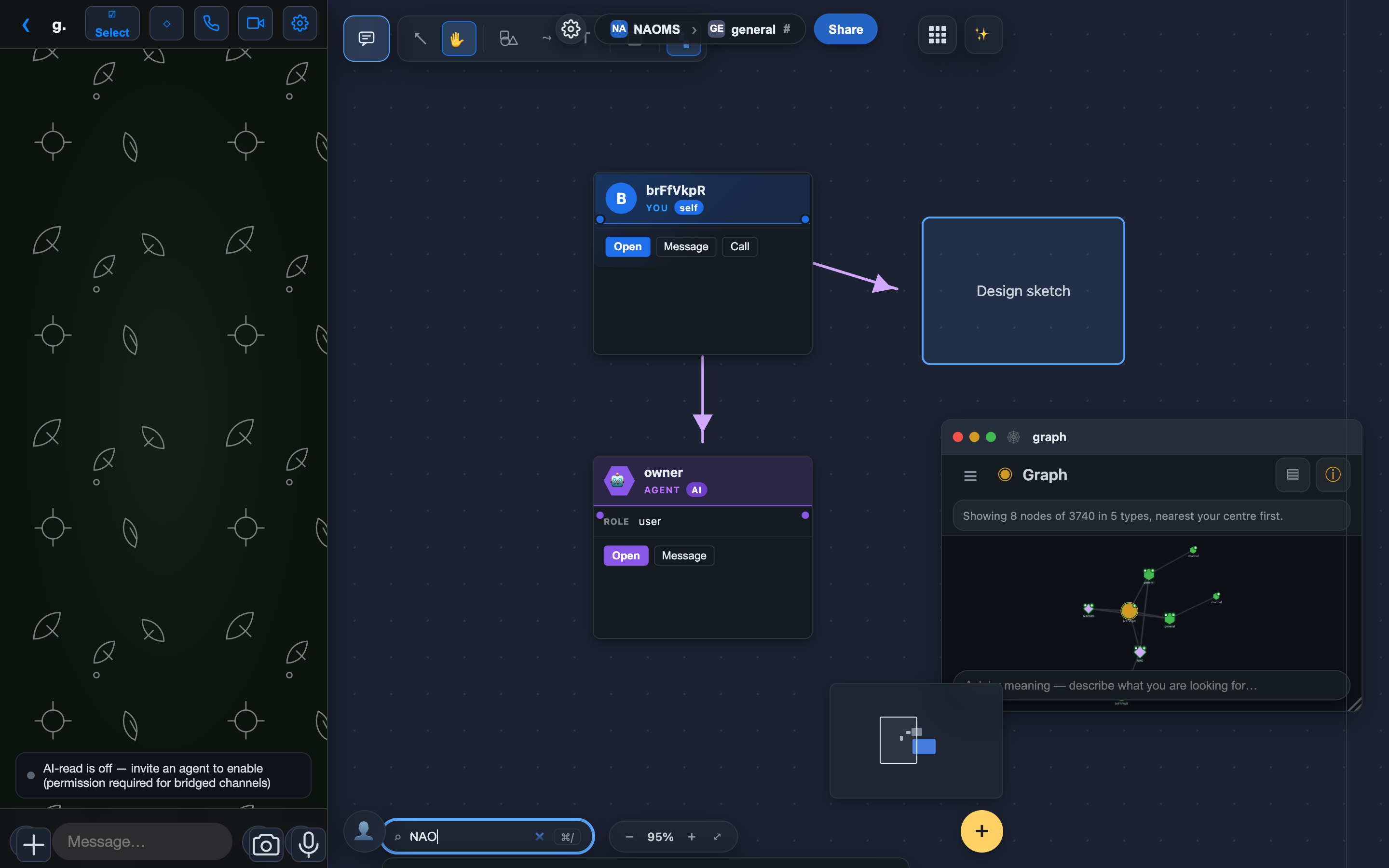1389x868 pixels.
Task: Click the orange Graph status circle
Action: (x=1005, y=475)
